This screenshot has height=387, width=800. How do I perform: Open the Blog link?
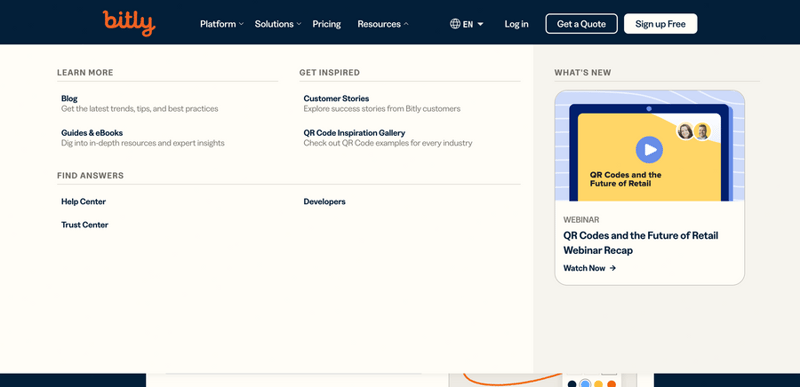(x=69, y=98)
